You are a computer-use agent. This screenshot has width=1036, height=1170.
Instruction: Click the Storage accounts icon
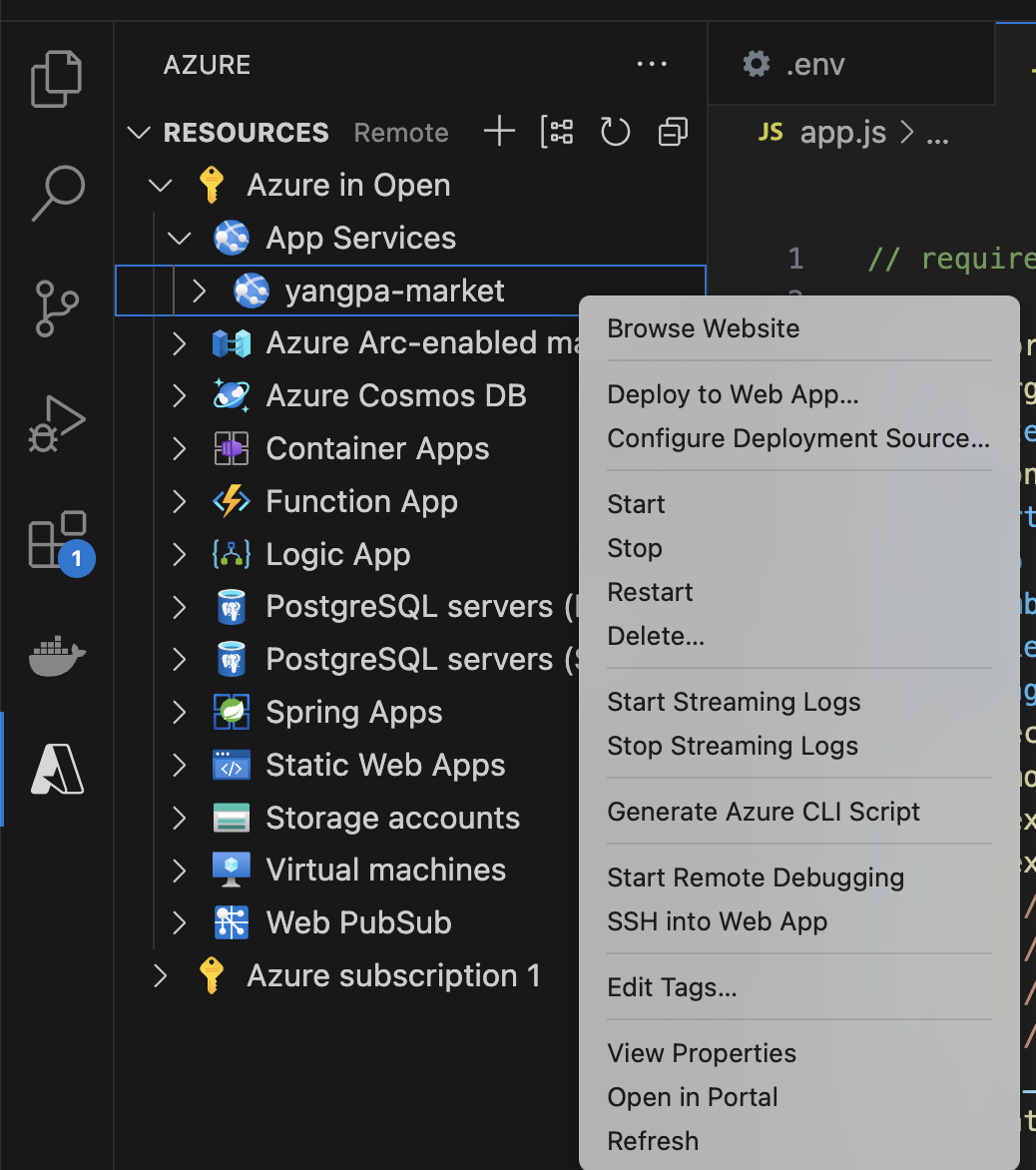[232, 818]
